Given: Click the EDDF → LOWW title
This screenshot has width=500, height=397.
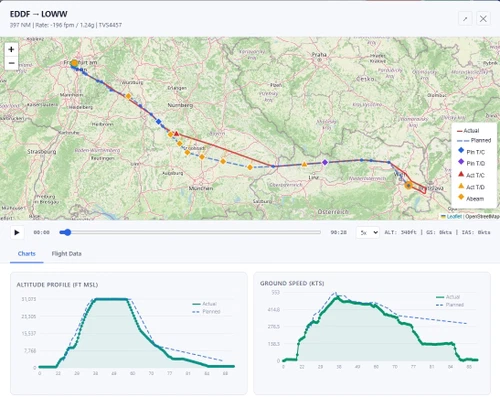Looking at the screenshot, I should pos(39,14).
